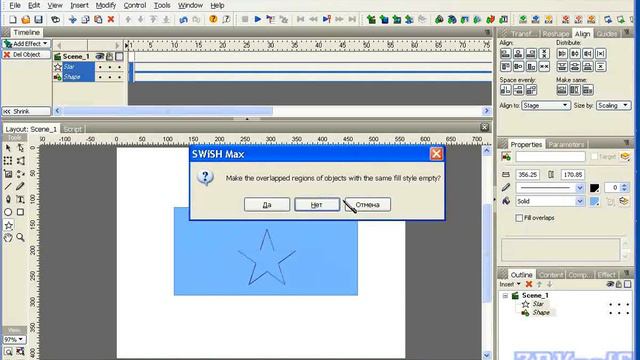Click the Save disk icon
640x360 pixels.
(x=38, y=20)
